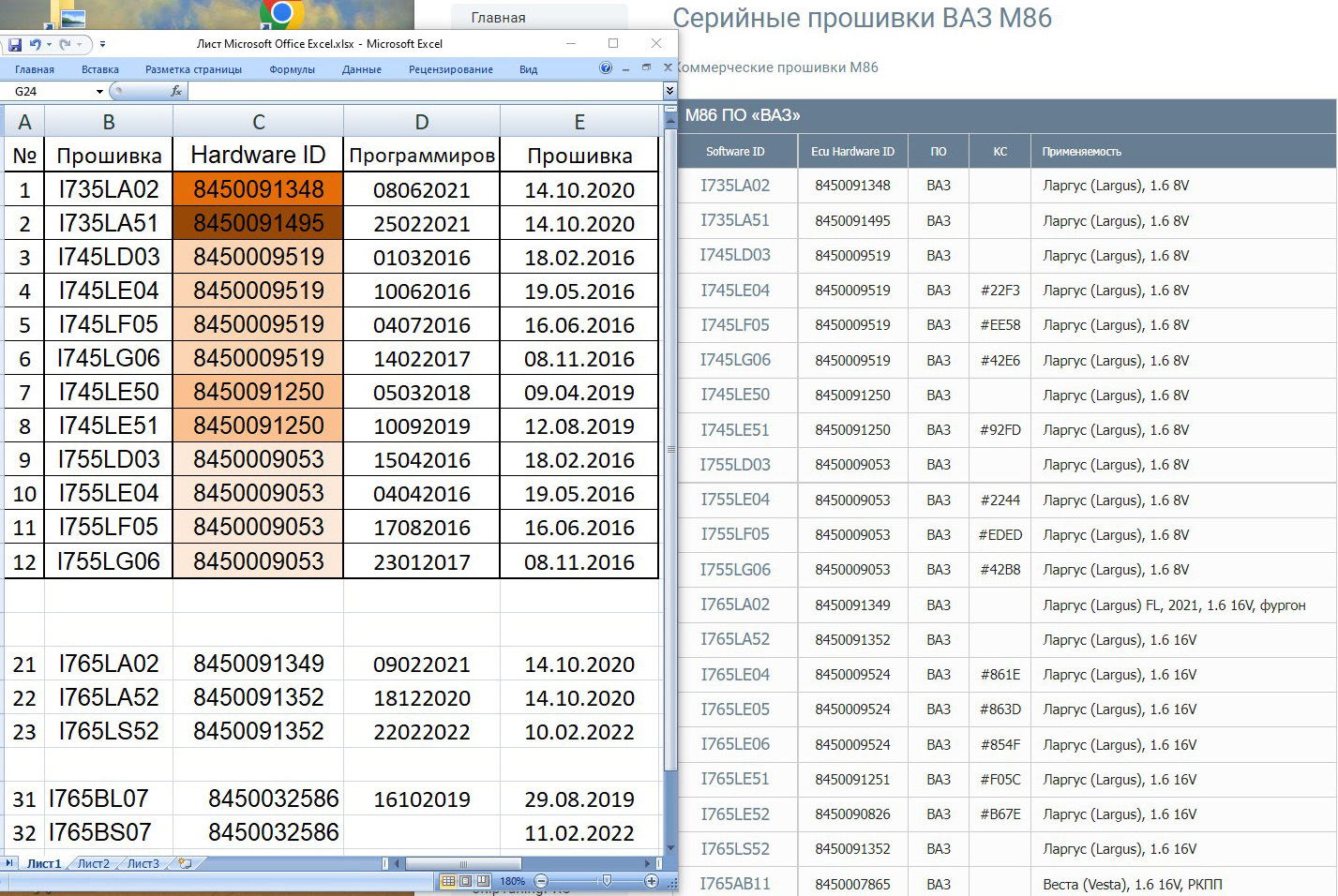The width and height of the screenshot is (1338, 896).
Task: Open firmware link I765LA52 on webpage
Action: (x=735, y=639)
